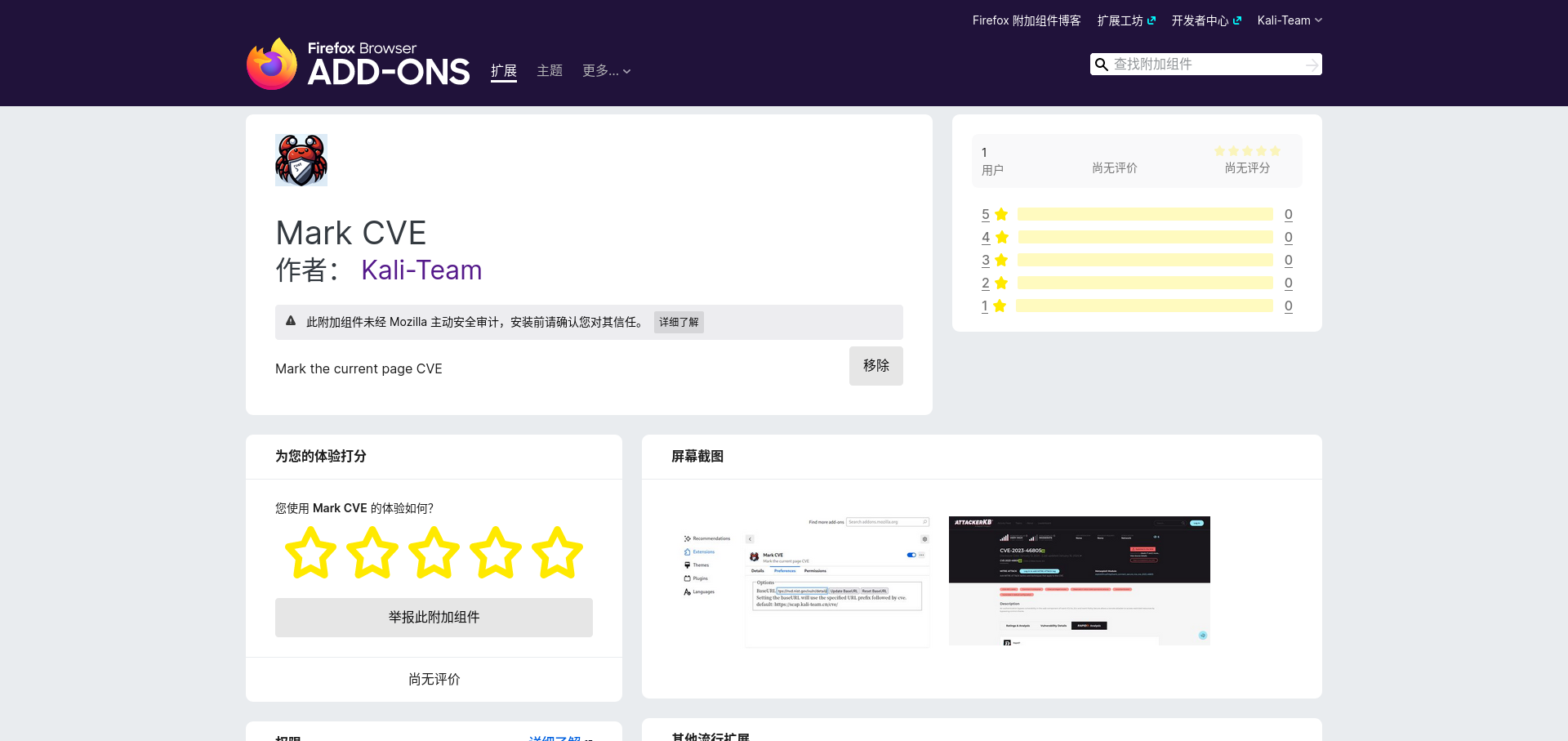
Task: Rate one star for Mark CVE
Action: (x=310, y=553)
